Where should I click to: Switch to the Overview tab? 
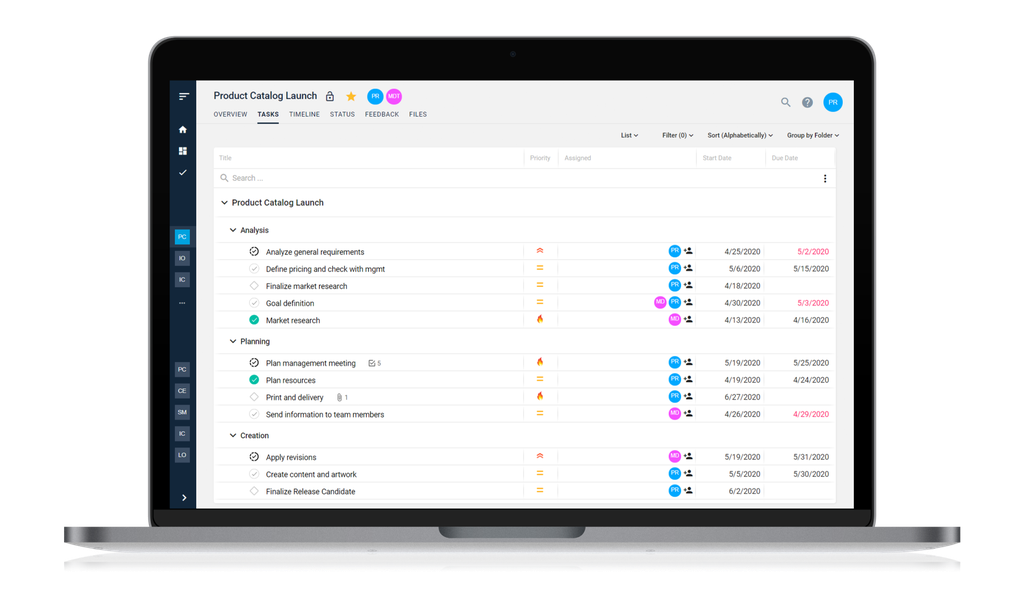(230, 114)
